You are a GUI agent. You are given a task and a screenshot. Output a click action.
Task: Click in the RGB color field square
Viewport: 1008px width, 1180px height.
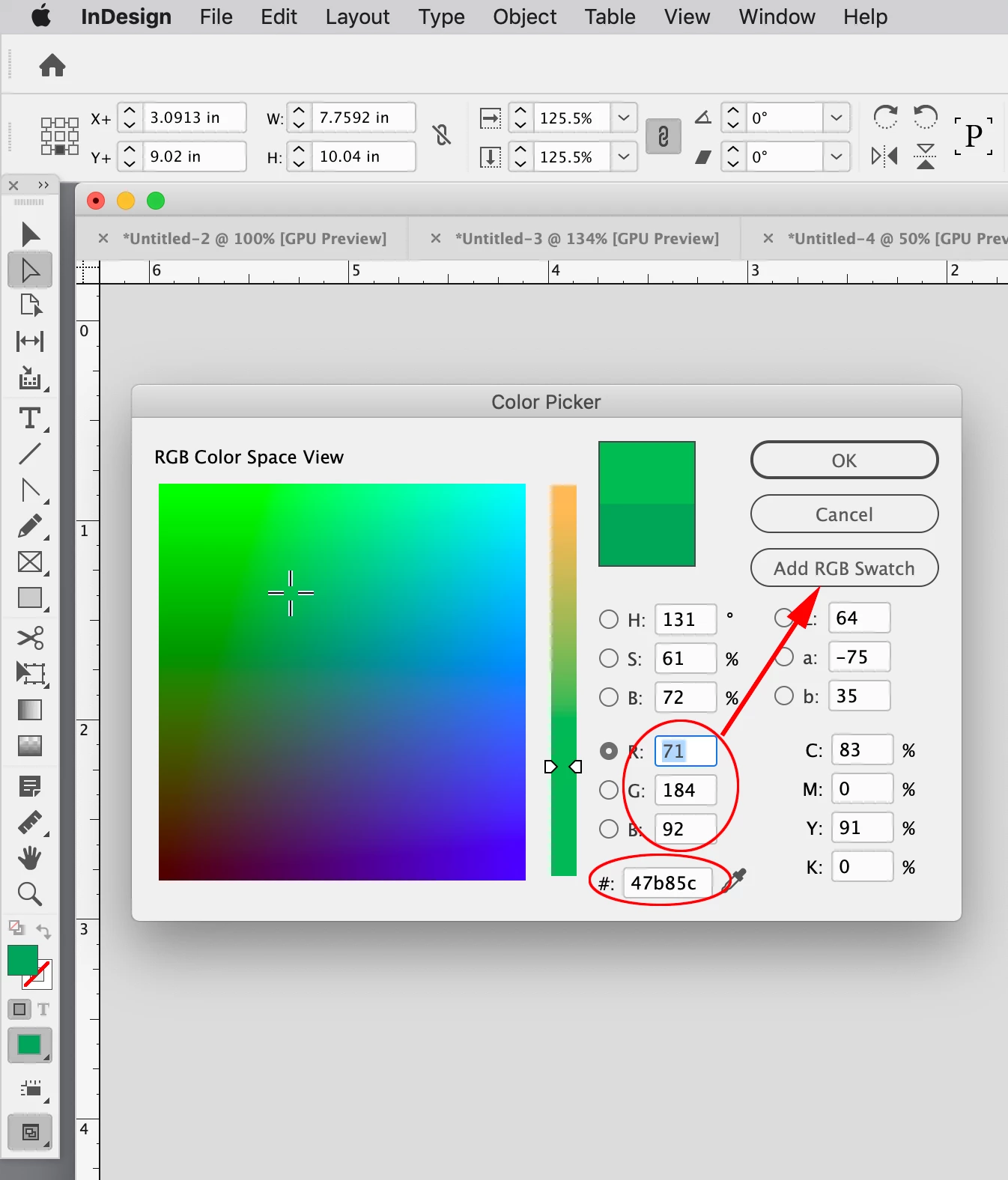point(342,682)
